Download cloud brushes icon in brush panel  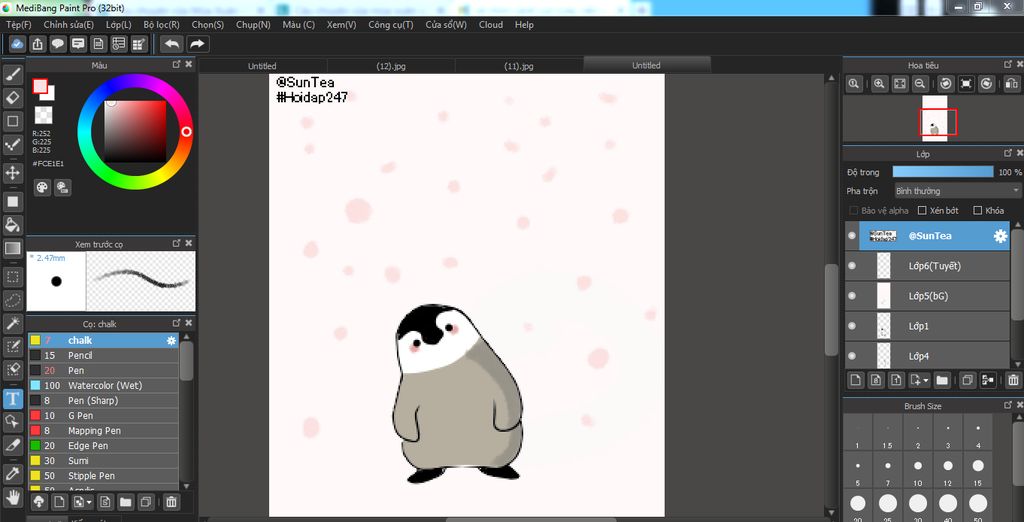[x=39, y=502]
